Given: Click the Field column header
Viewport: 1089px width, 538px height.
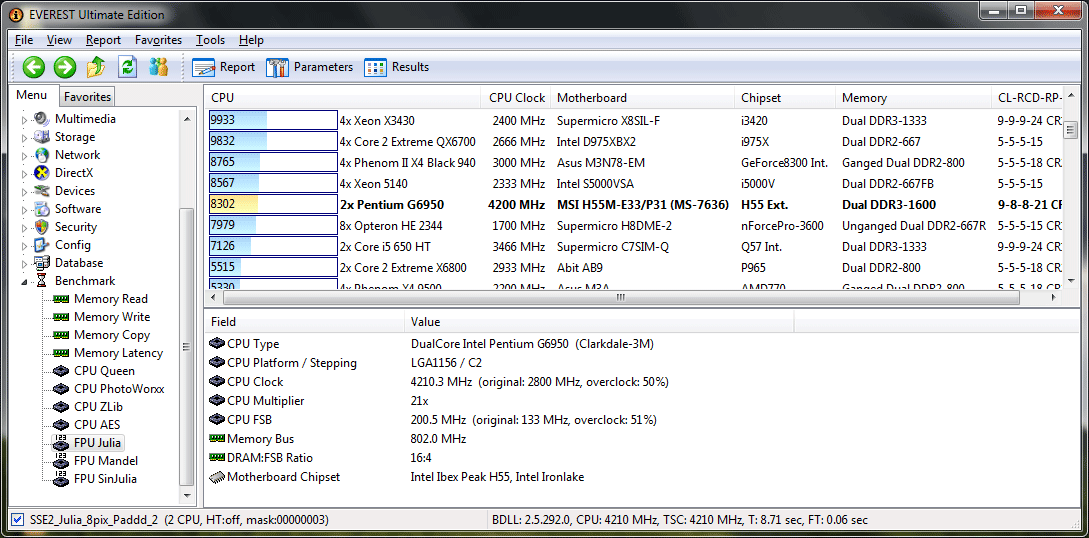Looking at the screenshot, I should (x=304, y=322).
